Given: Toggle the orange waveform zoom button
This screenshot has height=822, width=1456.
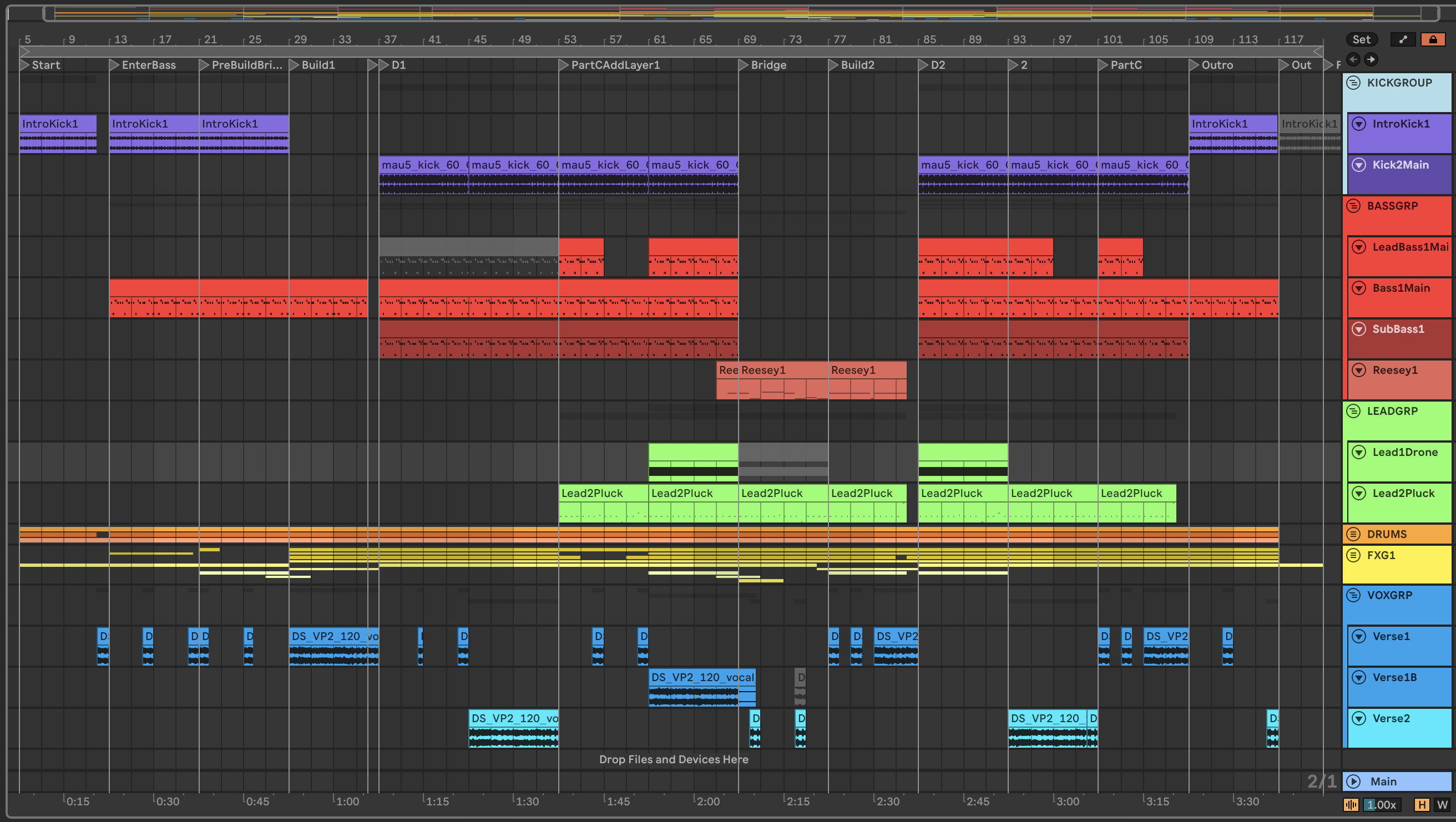Looking at the screenshot, I should pyautogui.click(x=1351, y=804).
